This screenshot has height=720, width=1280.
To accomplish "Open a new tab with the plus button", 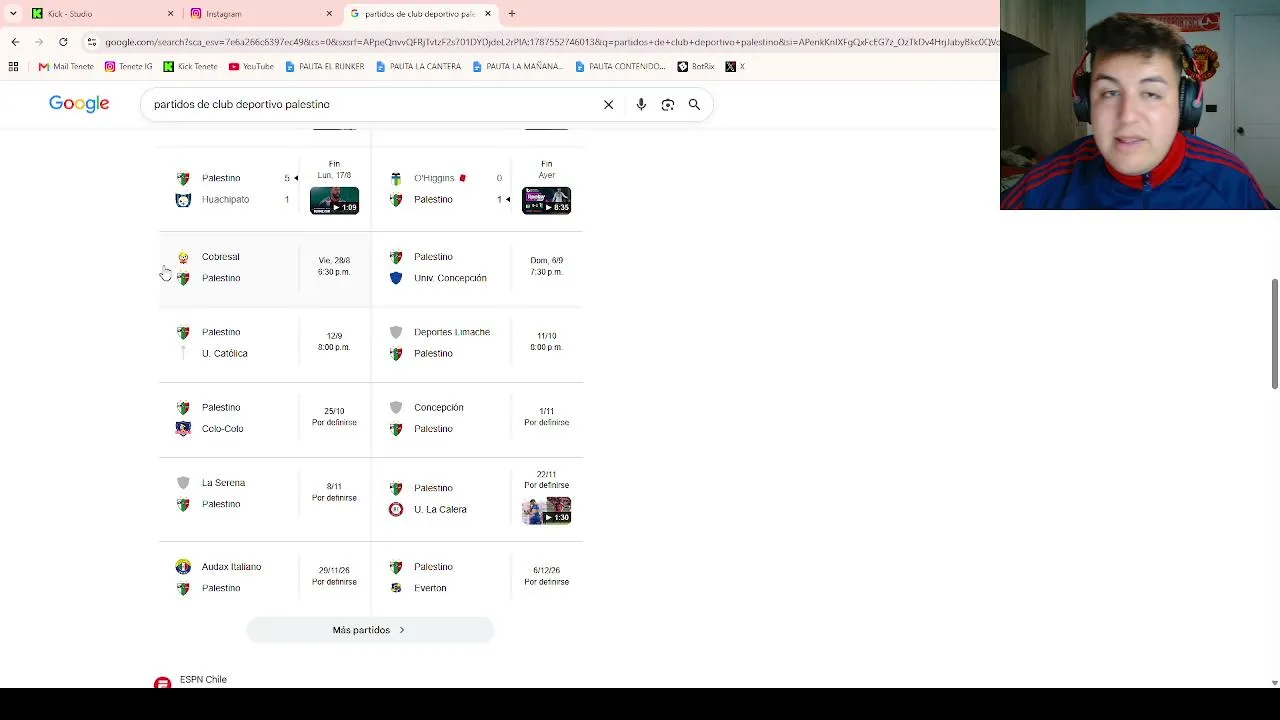I will (x=512, y=14).
